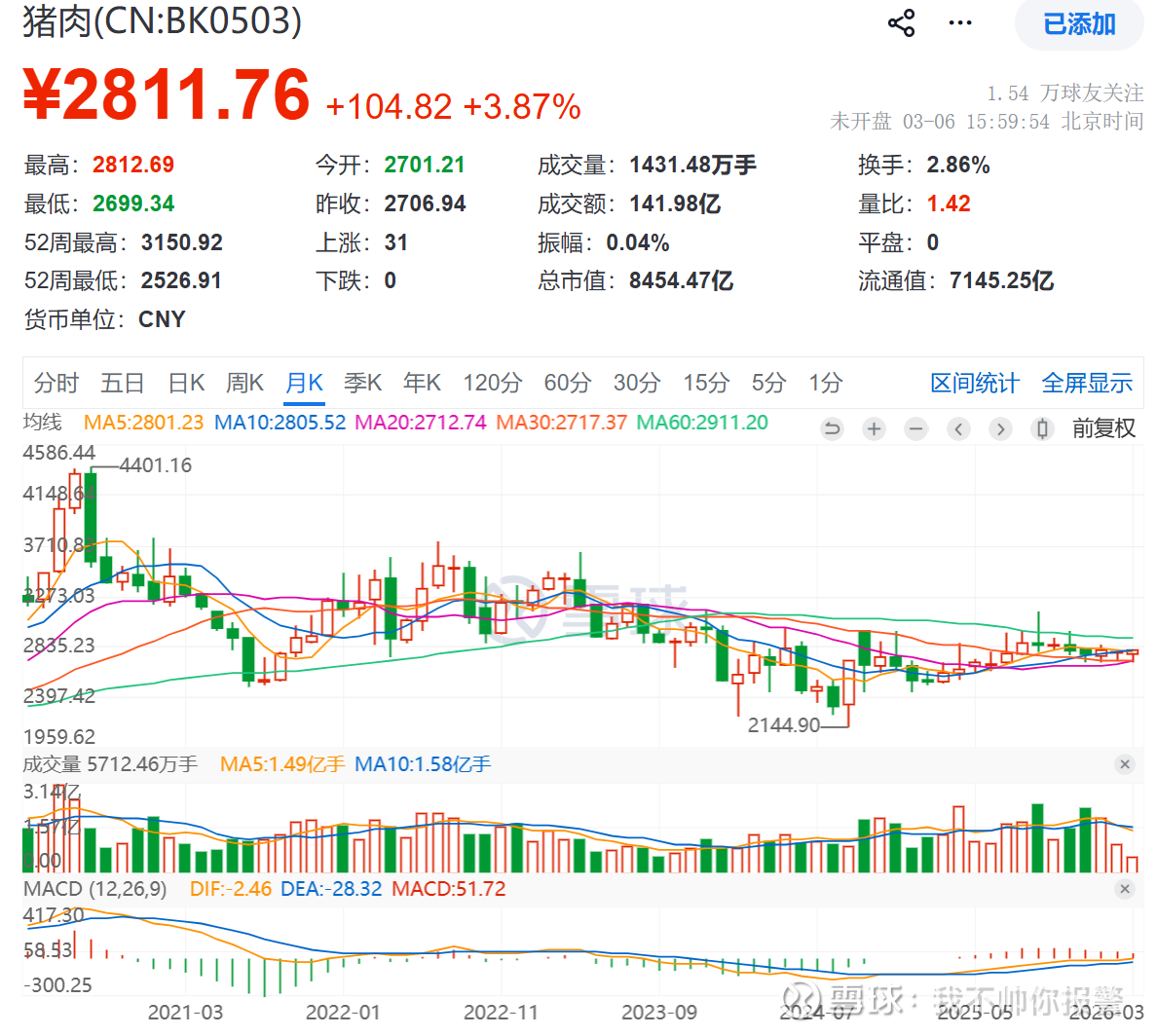Switch to the 五日 chart tab

(123, 383)
